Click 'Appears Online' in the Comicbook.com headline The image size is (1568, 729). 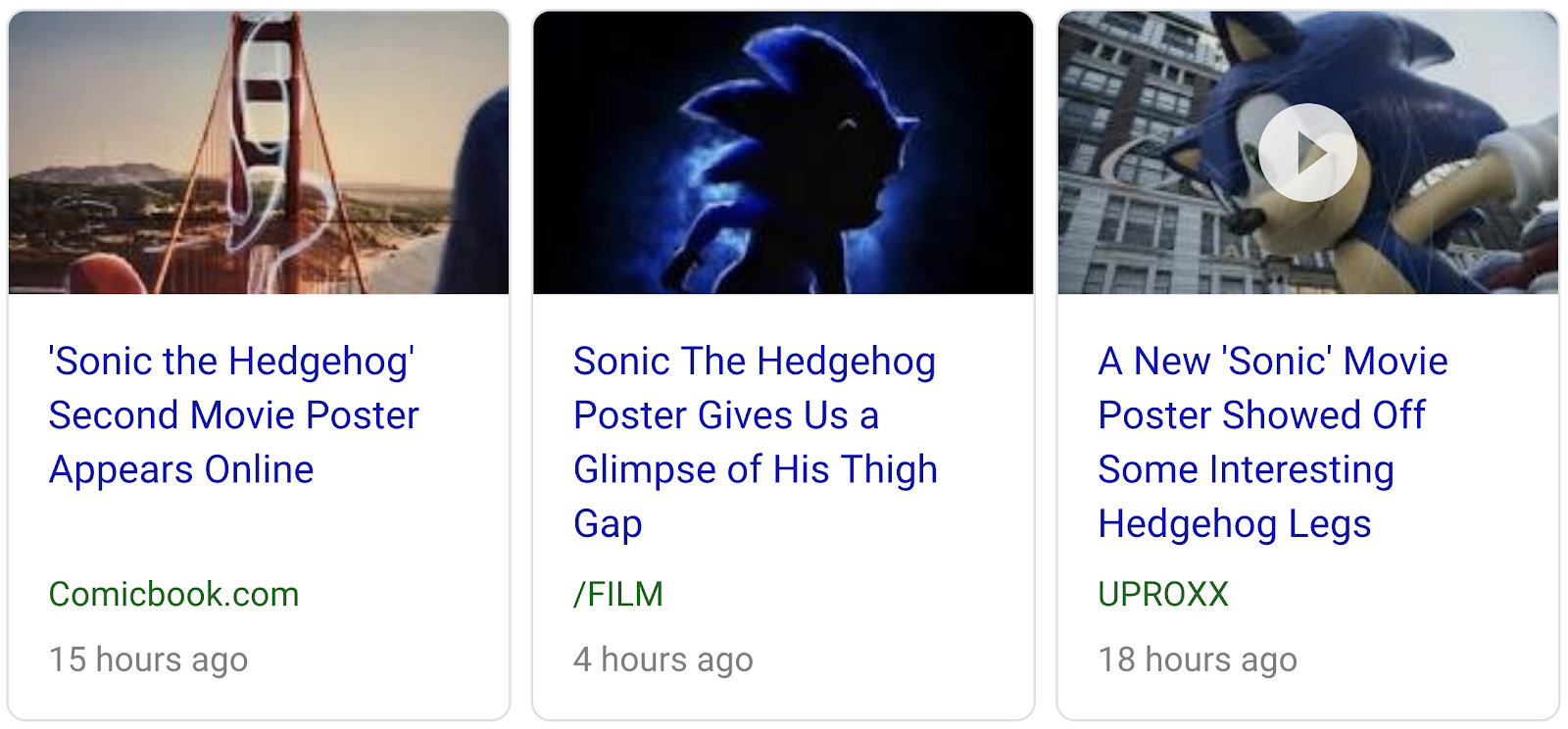point(181,469)
